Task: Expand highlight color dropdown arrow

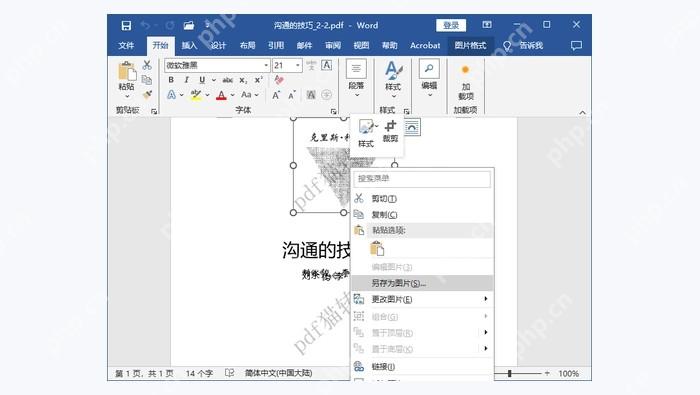Action: pos(207,95)
